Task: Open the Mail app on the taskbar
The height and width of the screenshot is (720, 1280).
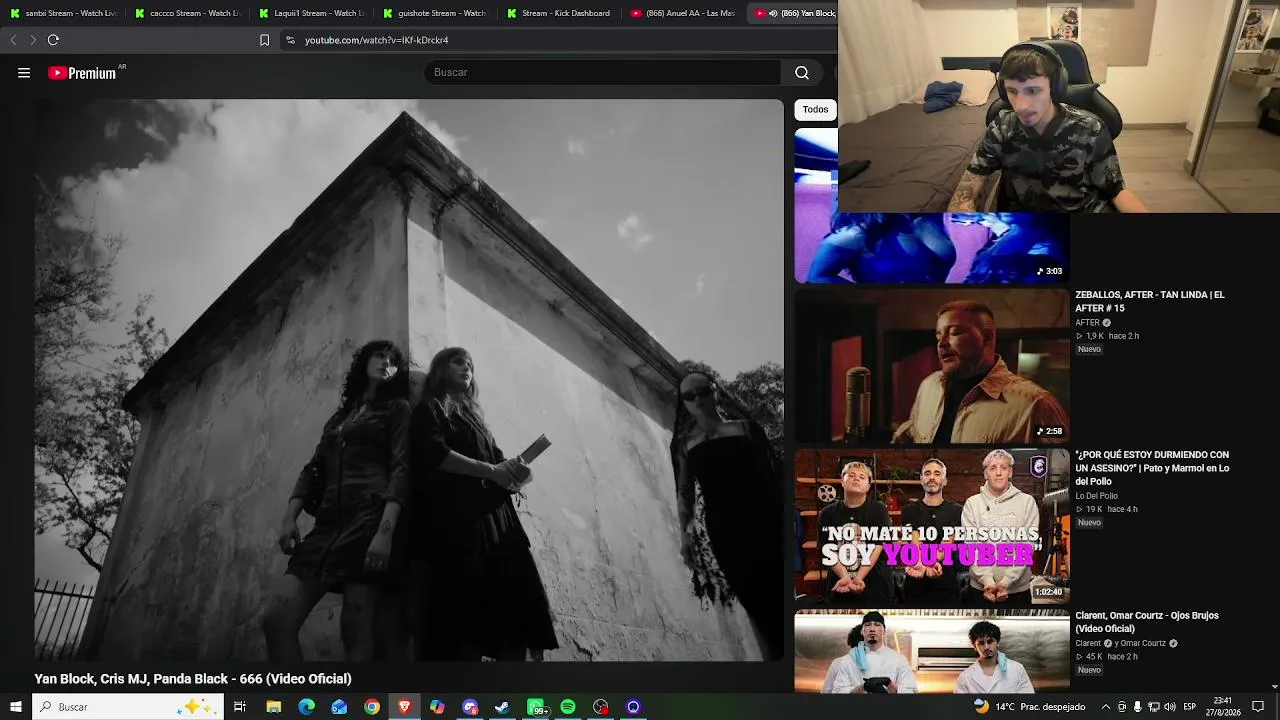Action: pyautogui.click(x=339, y=707)
